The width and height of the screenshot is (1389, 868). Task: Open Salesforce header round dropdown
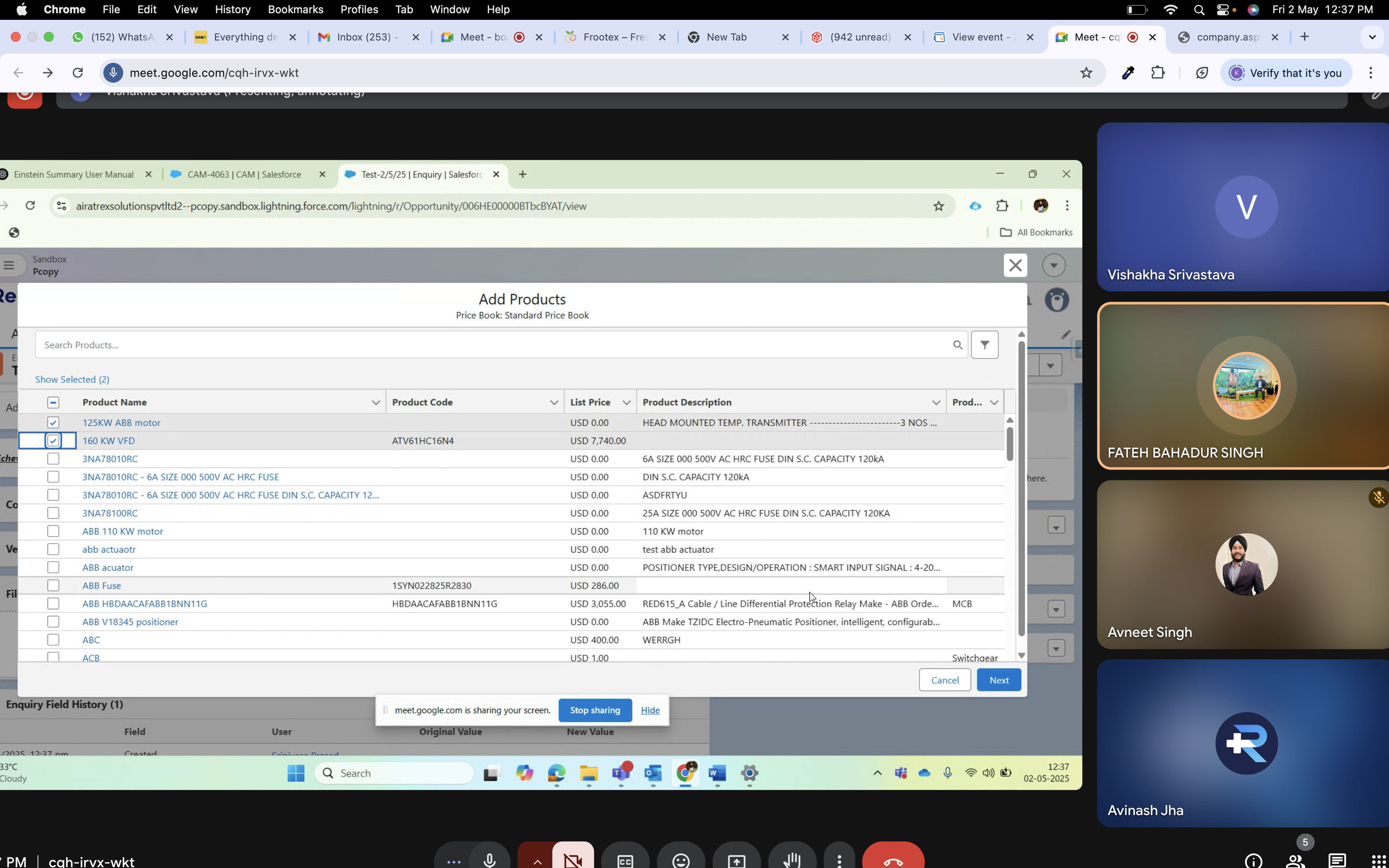(1054, 265)
